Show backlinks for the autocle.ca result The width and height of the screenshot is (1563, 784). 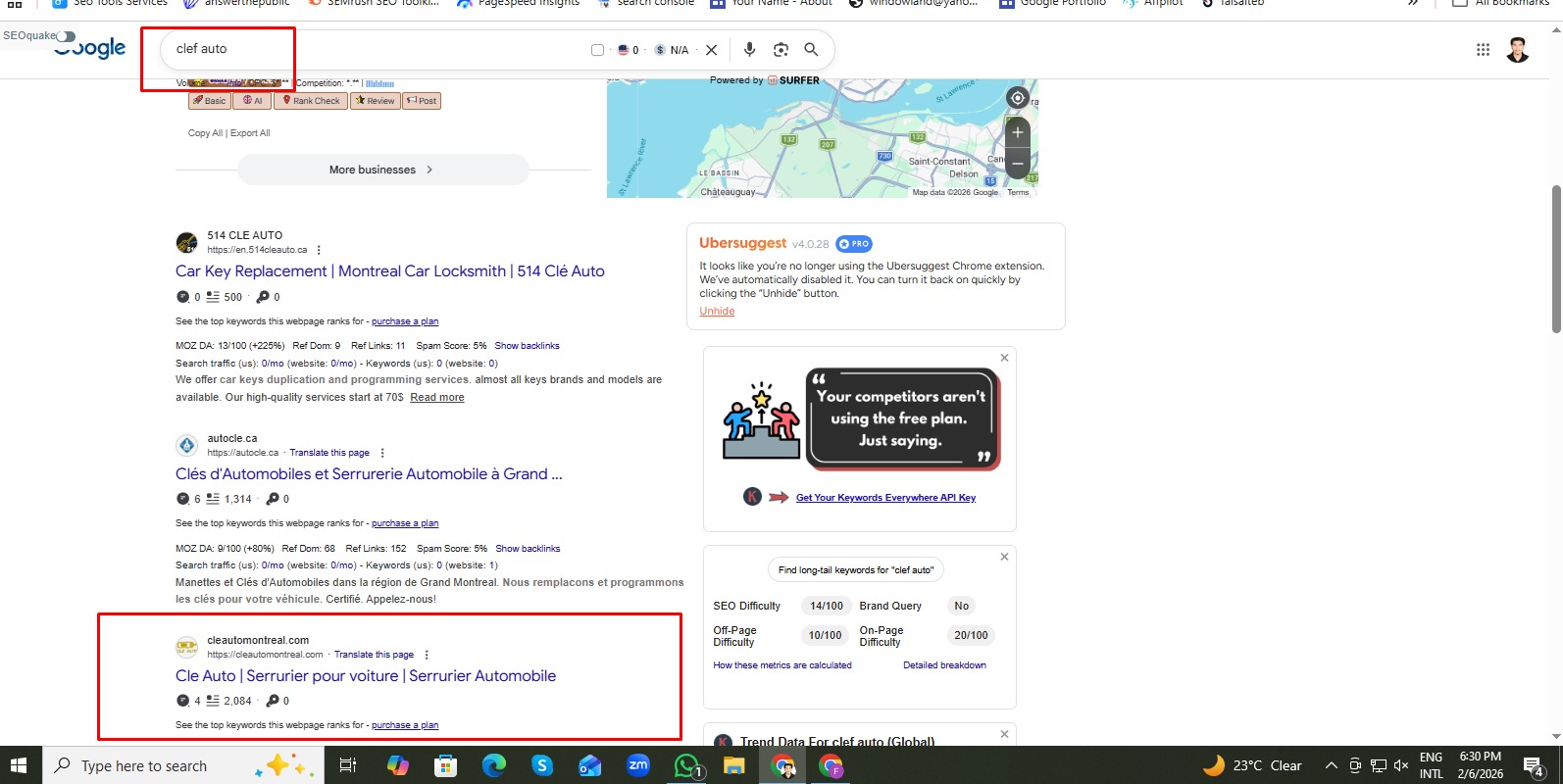pos(528,549)
